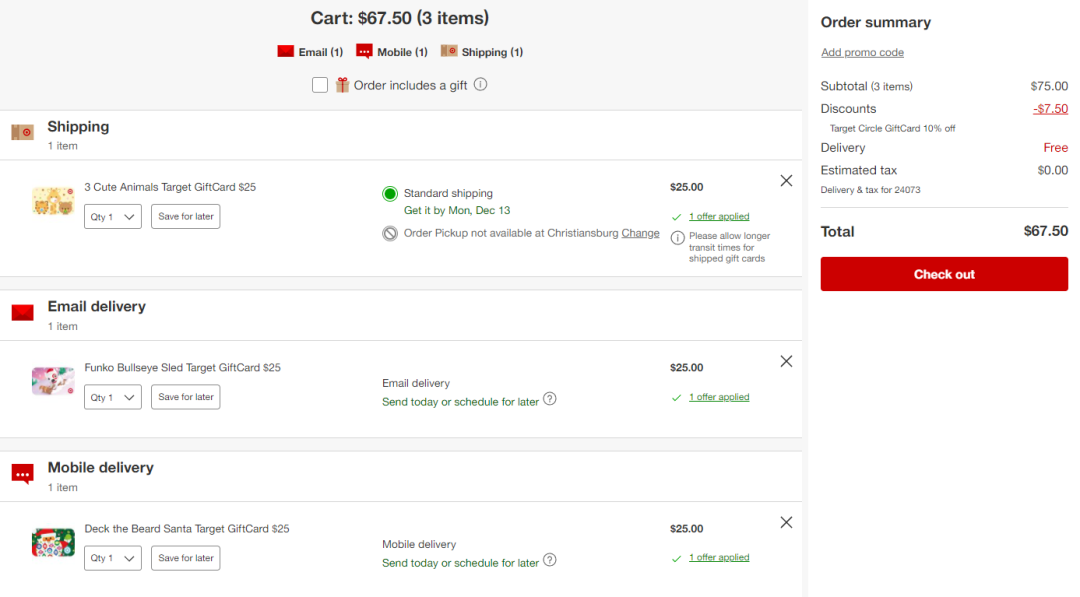Click the Email delivery section envelope icon

tap(23, 313)
